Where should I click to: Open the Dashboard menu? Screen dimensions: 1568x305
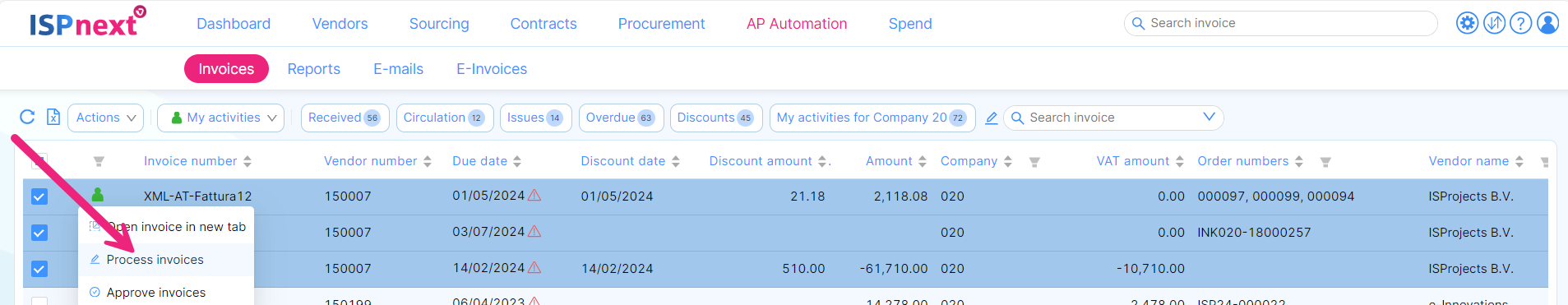(234, 24)
